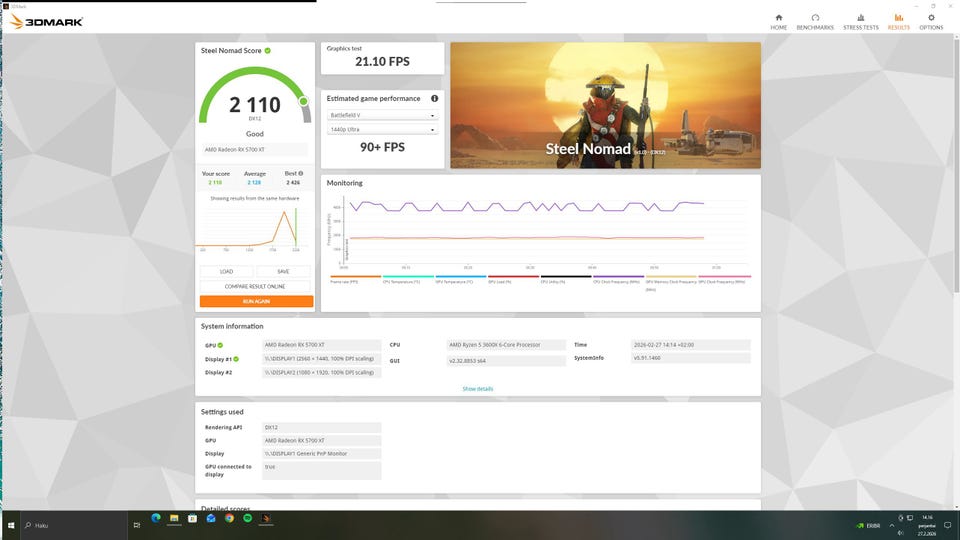
Task: Click the Rendering API DX12 value
Action: (x=321, y=427)
